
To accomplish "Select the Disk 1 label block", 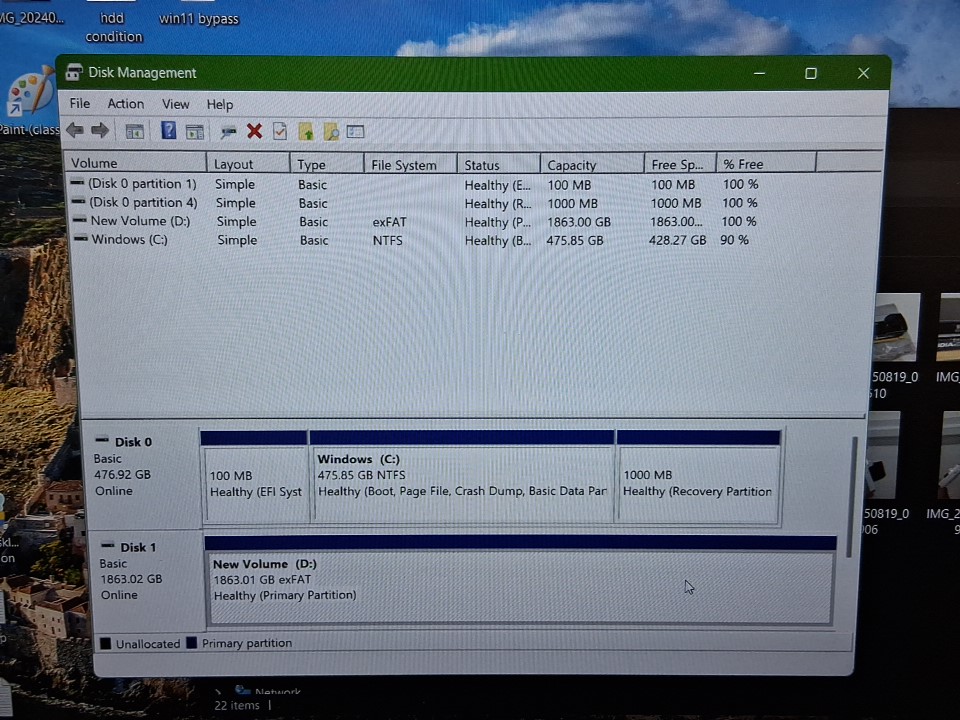I will 147,579.
